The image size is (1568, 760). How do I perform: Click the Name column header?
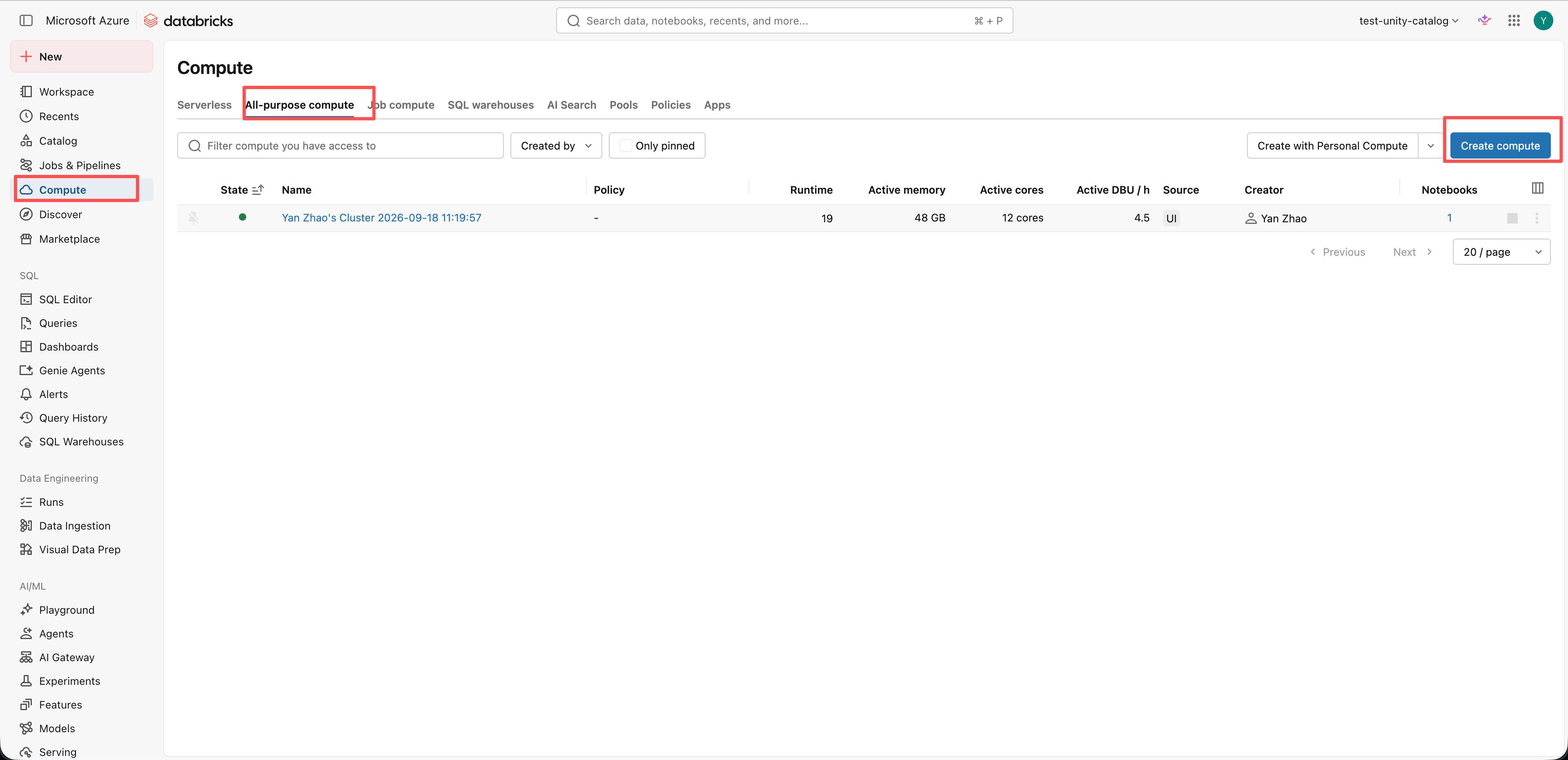[296, 190]
